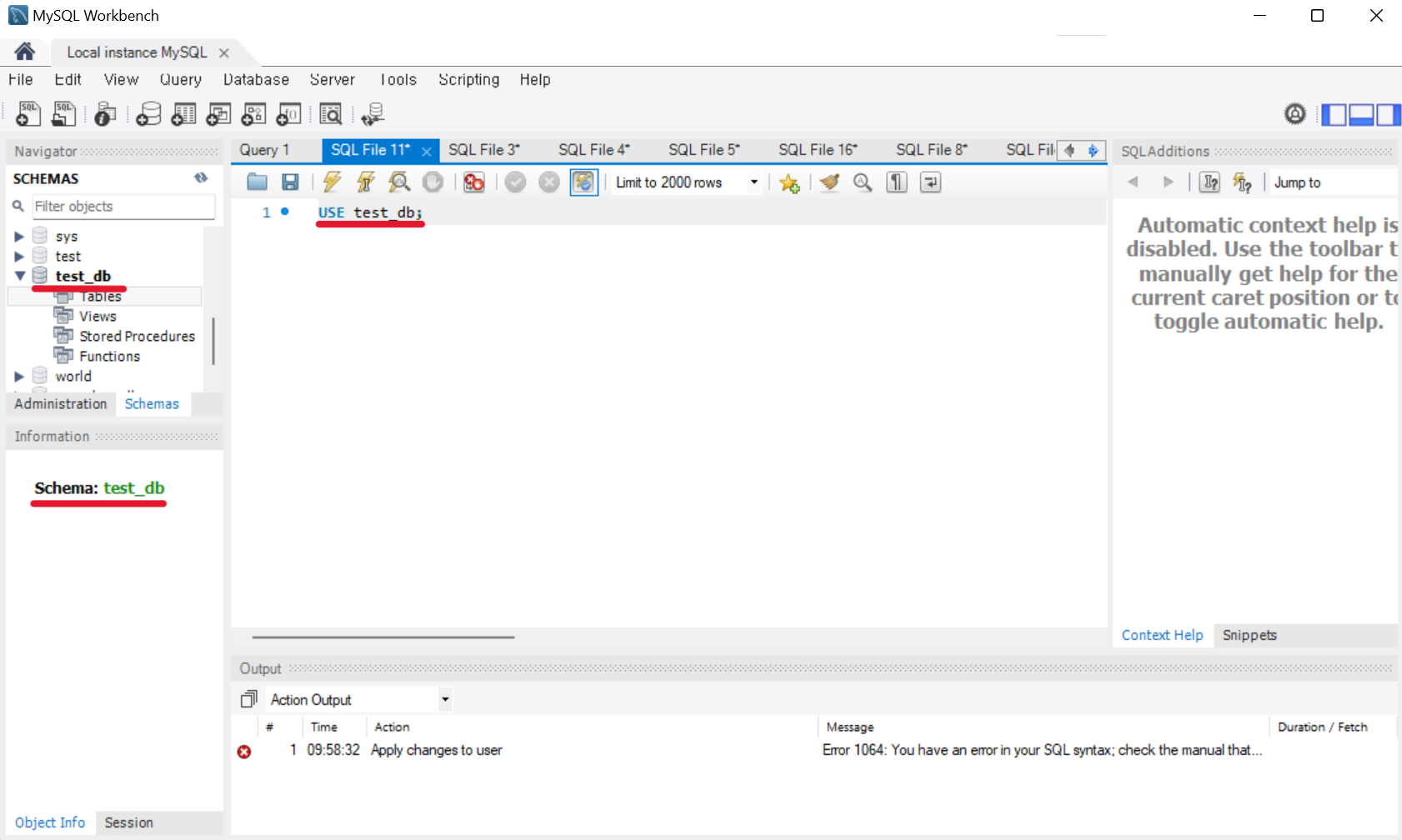Toggle the left sidebar panel visibility
1402x840 pixels.
click(1334, 114)
